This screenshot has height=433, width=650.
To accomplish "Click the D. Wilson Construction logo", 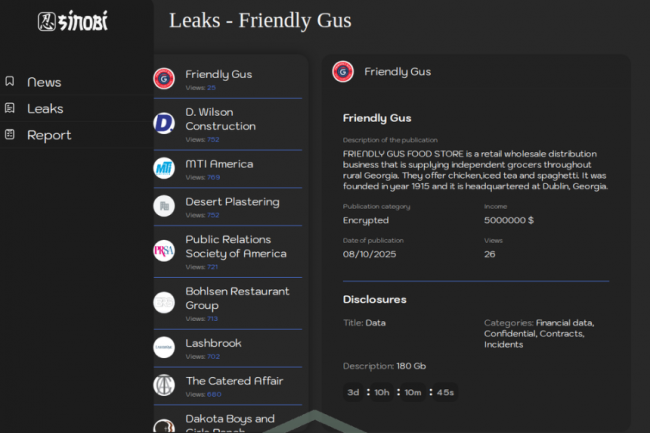I will (164, 123).
